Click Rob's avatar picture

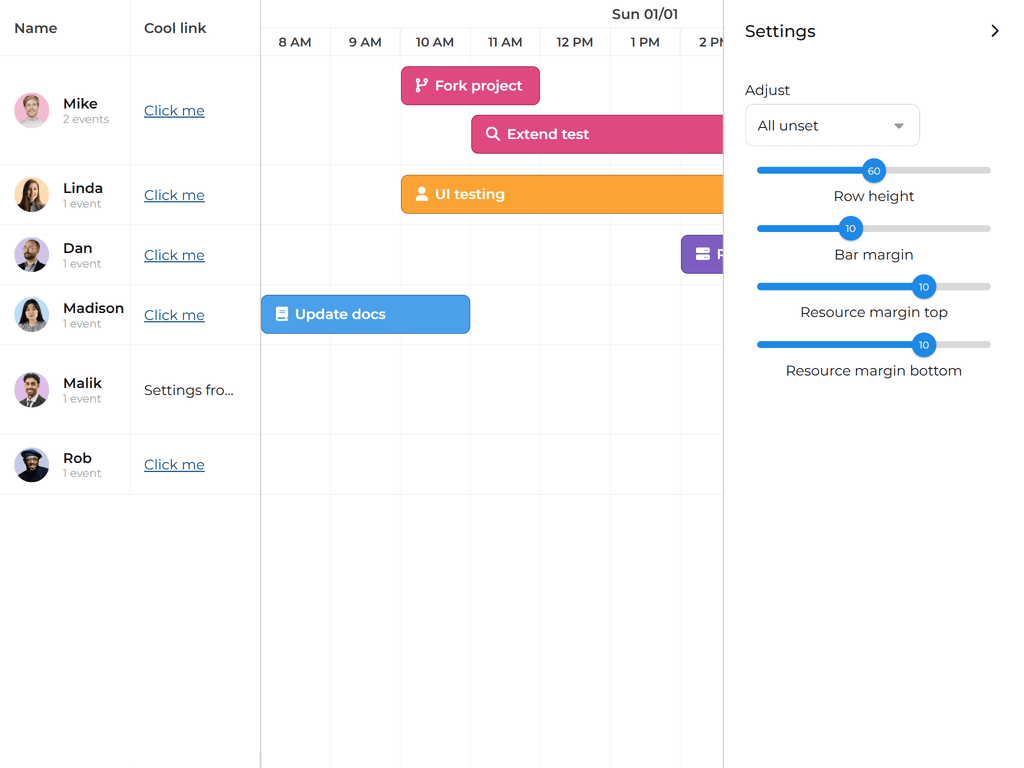(32, 465)
